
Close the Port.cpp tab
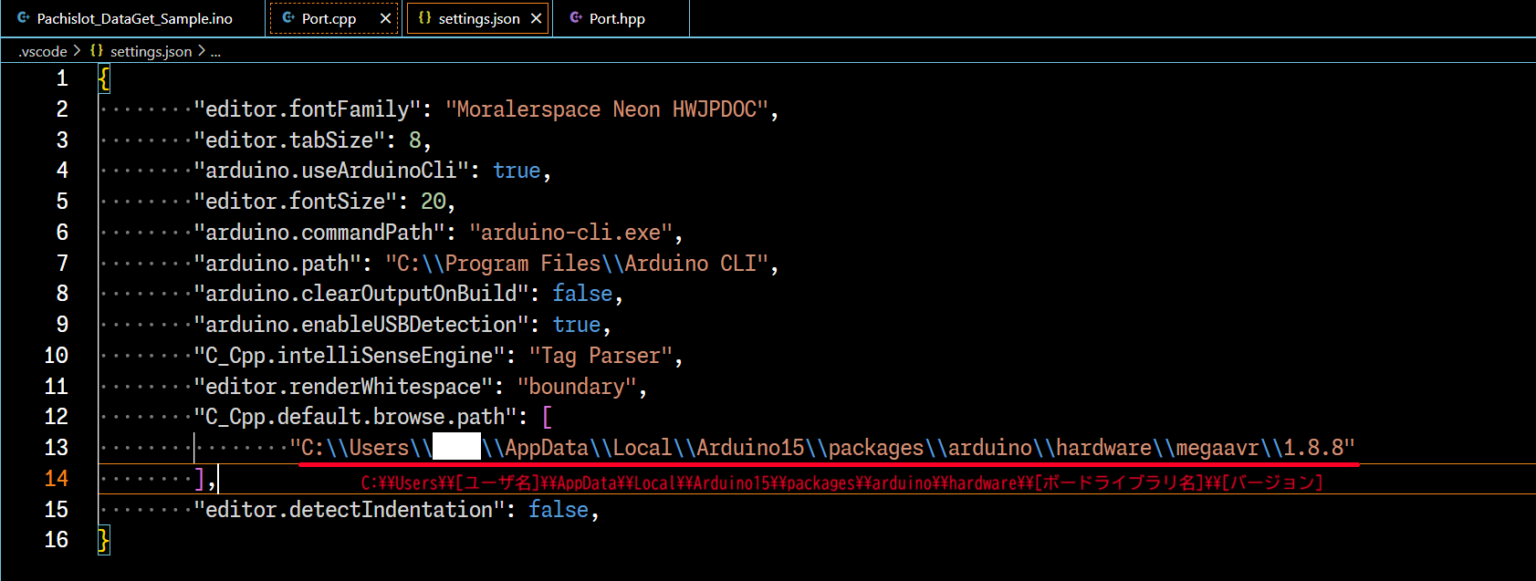385,17
